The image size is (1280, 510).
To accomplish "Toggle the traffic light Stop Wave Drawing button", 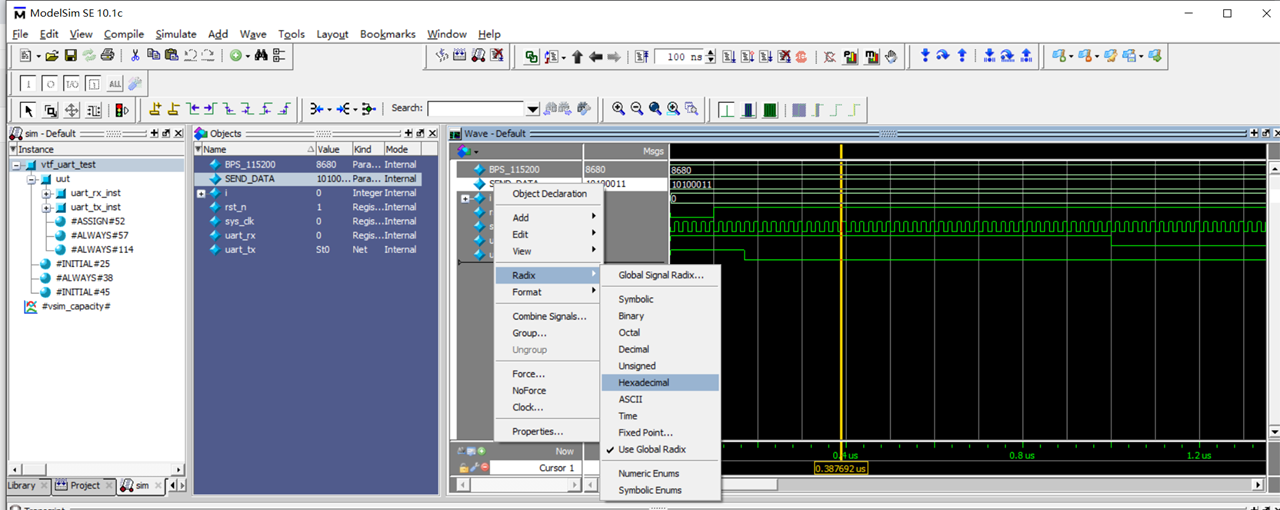I will pyautogui.click(x=122, y=110).
